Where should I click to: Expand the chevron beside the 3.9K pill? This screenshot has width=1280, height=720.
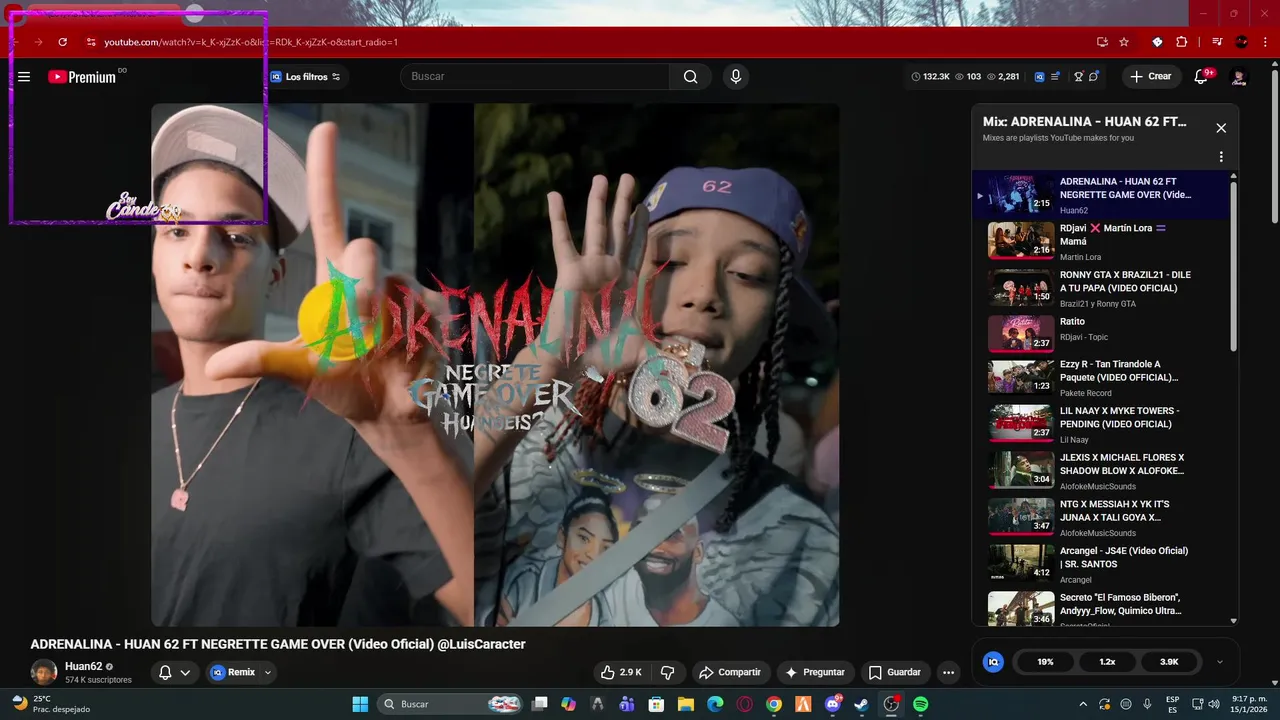1219,662
